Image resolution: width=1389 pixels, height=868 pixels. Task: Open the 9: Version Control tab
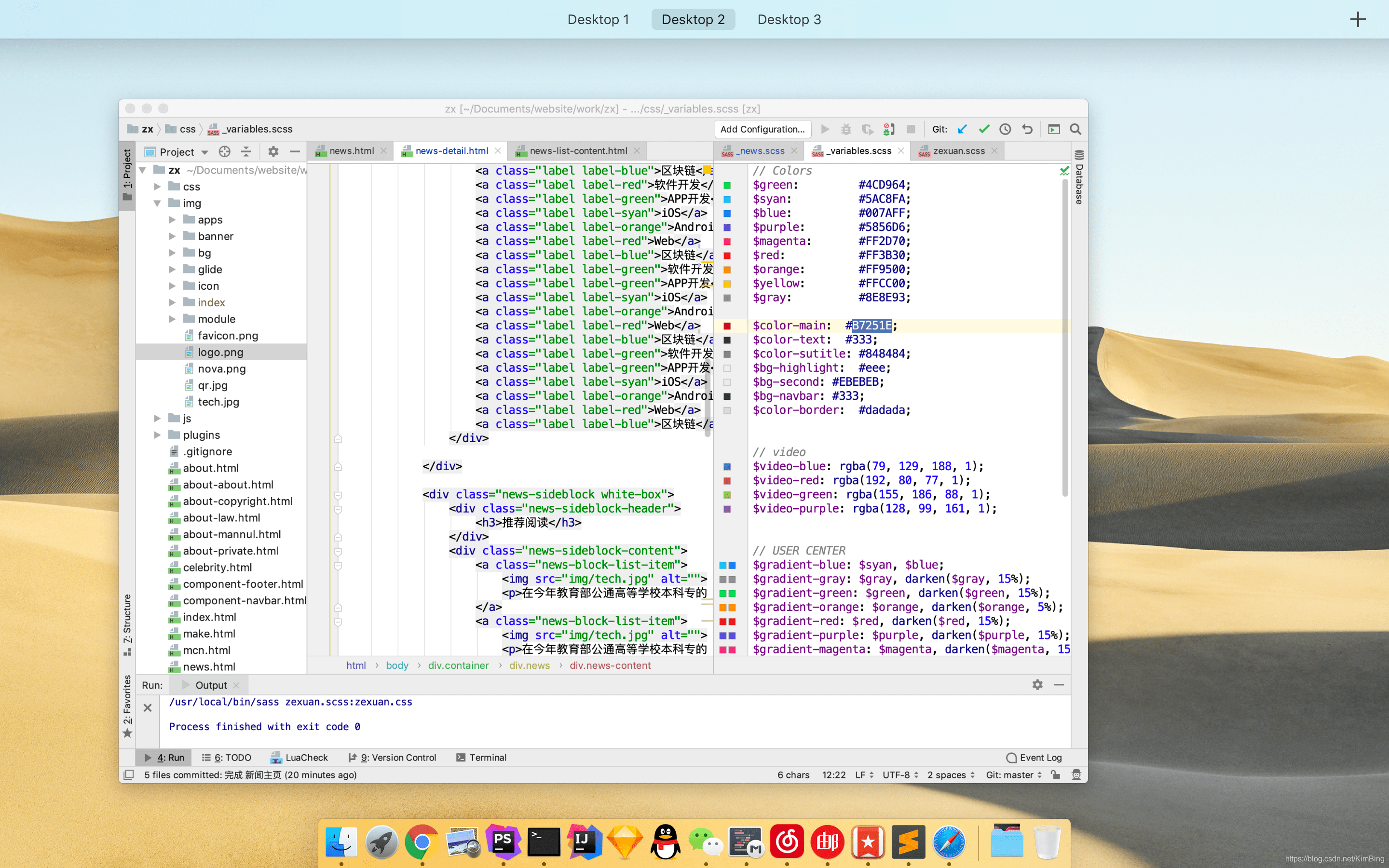[x=393, y=757]
